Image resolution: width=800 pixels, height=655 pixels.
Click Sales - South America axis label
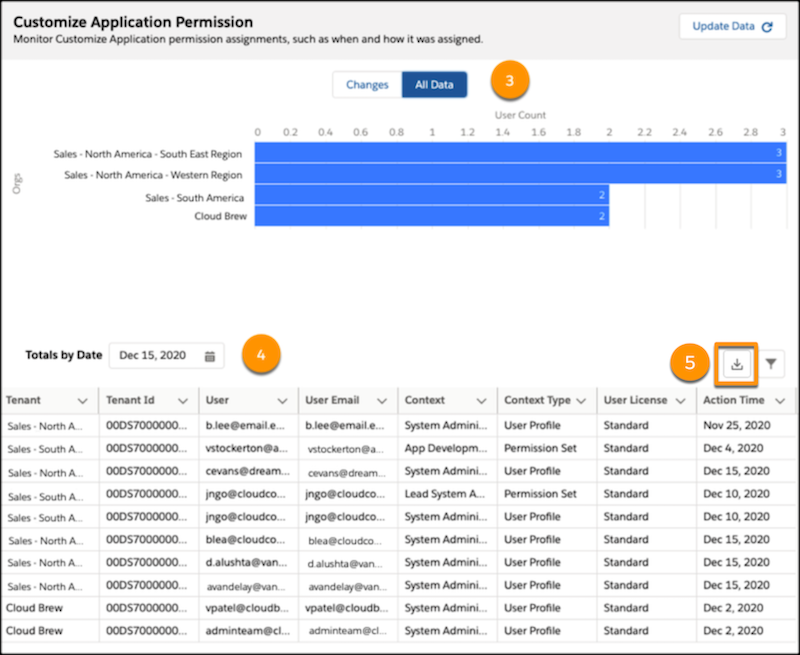pyautogui.click(x=194, y=198)
